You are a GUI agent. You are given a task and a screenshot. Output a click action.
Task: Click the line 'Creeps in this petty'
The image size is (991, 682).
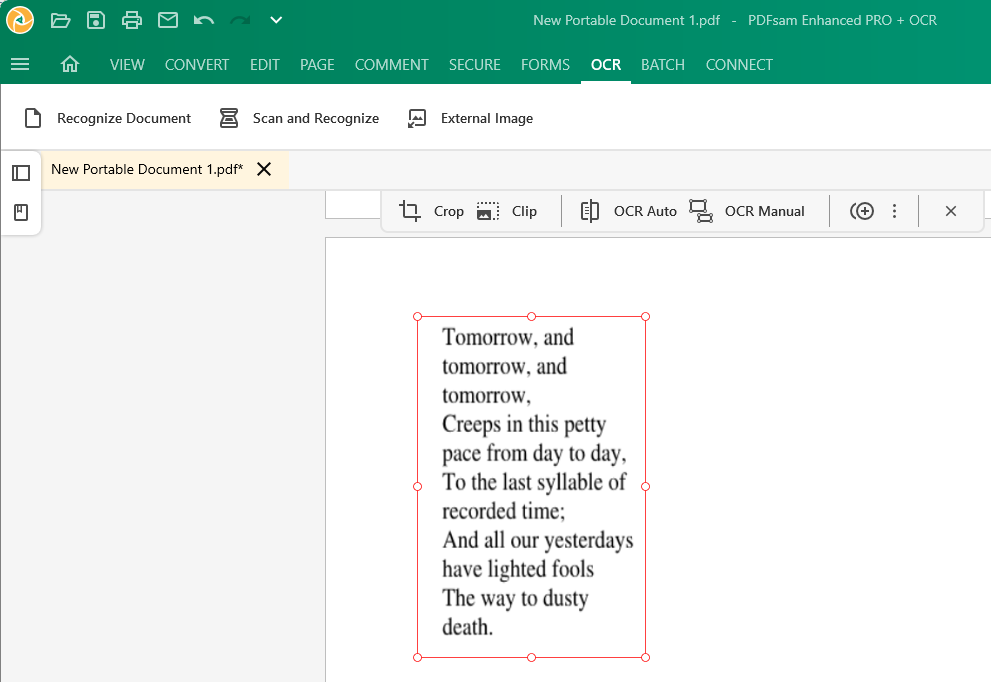pos(524,424)
